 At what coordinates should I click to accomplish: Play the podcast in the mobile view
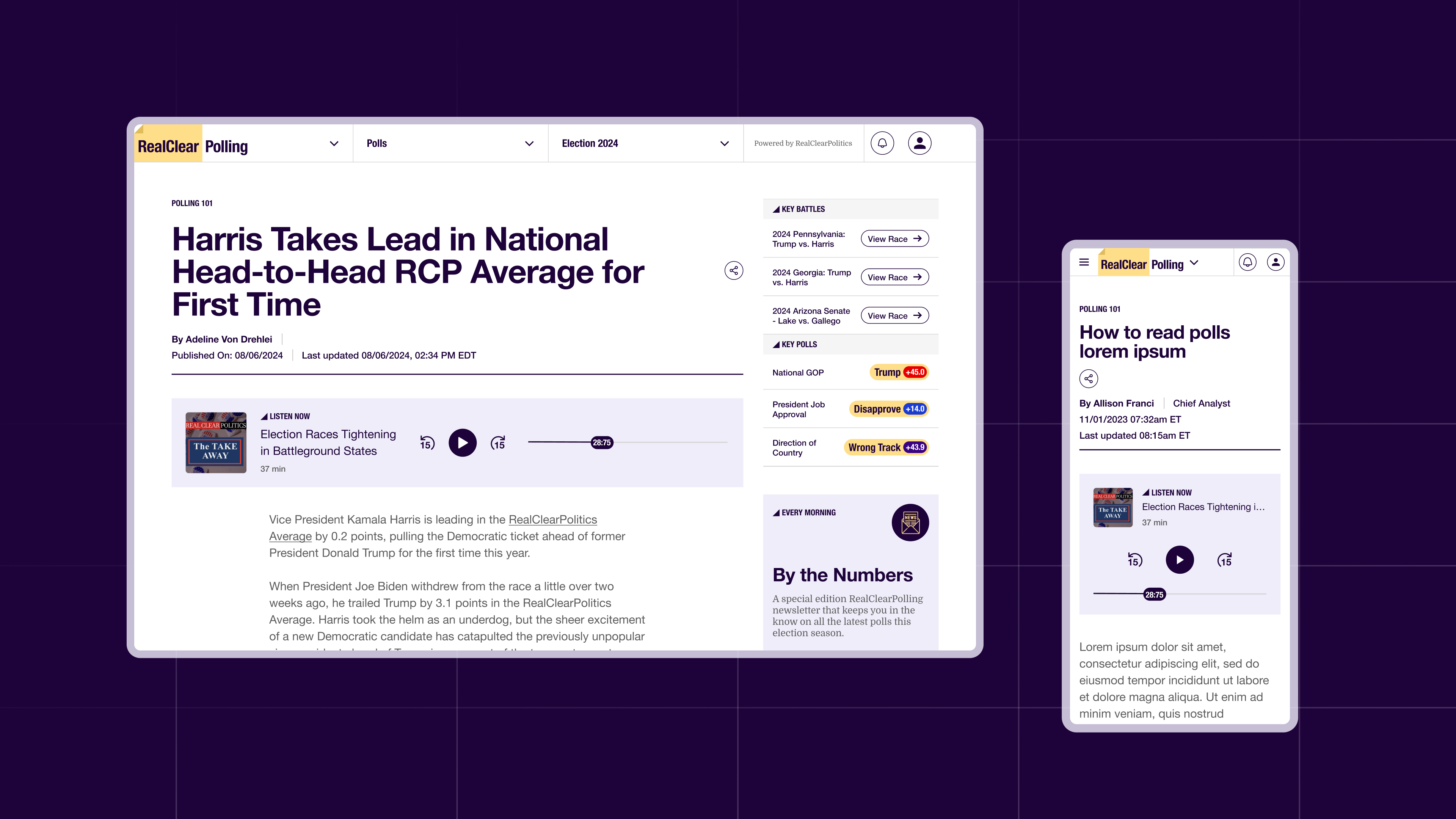[x=1180, y=560]
